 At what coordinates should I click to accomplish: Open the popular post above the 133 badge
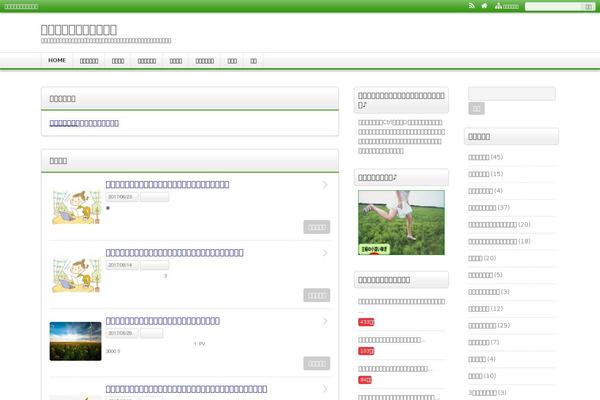[391, 340]
